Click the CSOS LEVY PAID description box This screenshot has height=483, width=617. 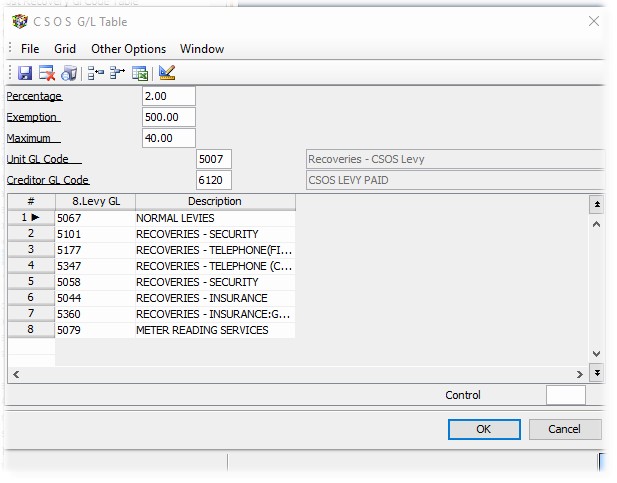[455, 180]
